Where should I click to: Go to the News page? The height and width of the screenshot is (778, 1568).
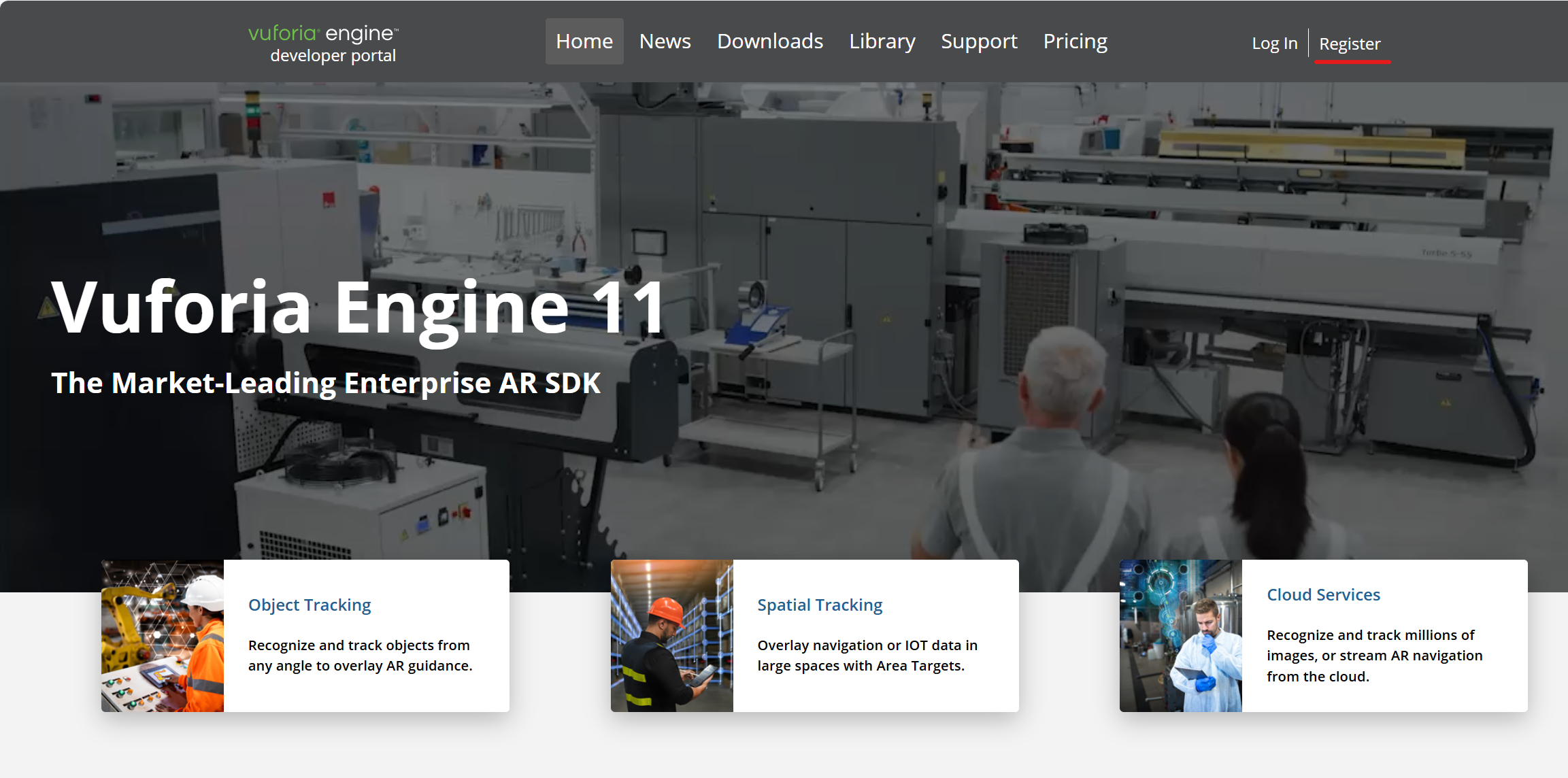(x=665, y=41)
